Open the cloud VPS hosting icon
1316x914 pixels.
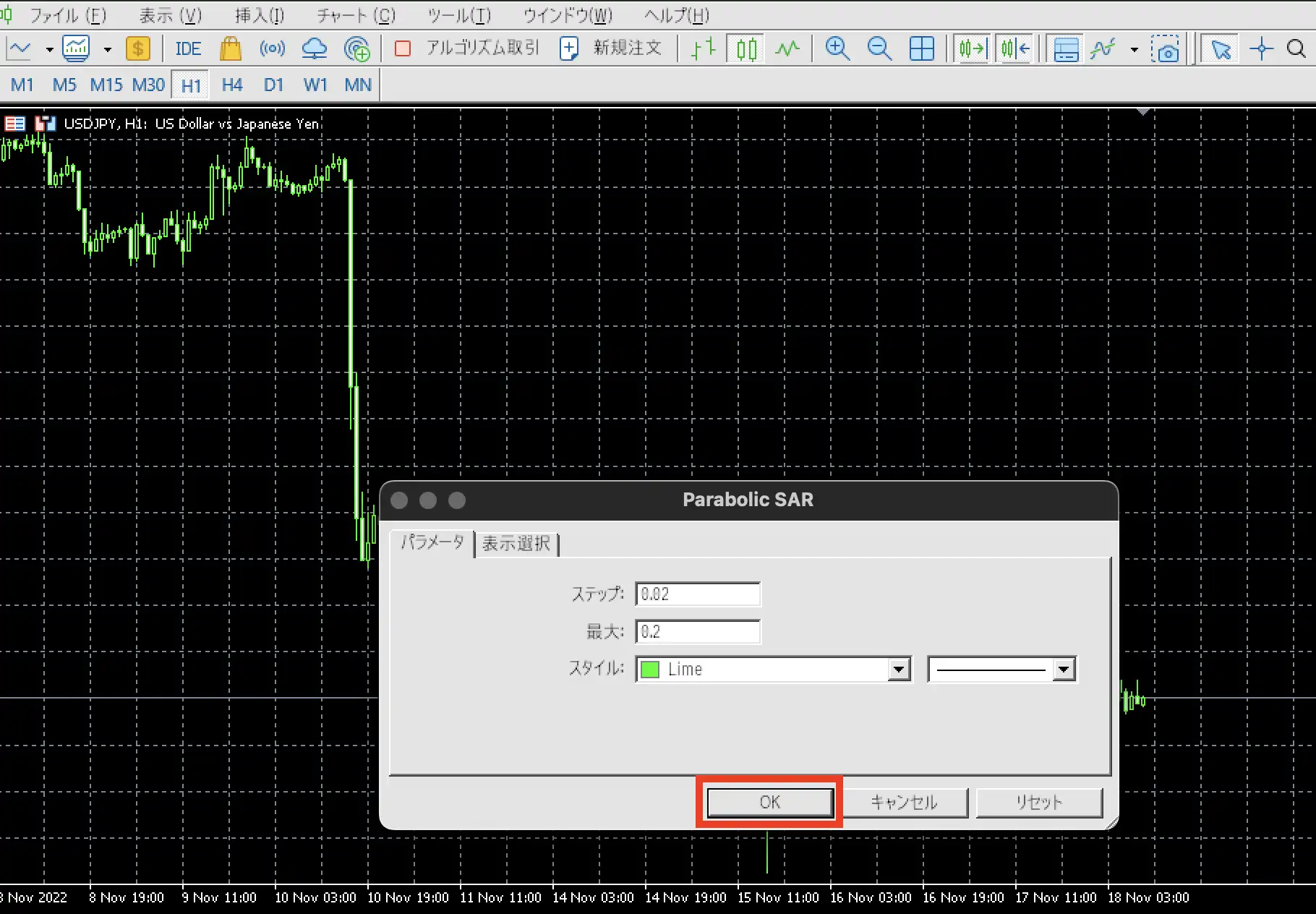point(314,48)
